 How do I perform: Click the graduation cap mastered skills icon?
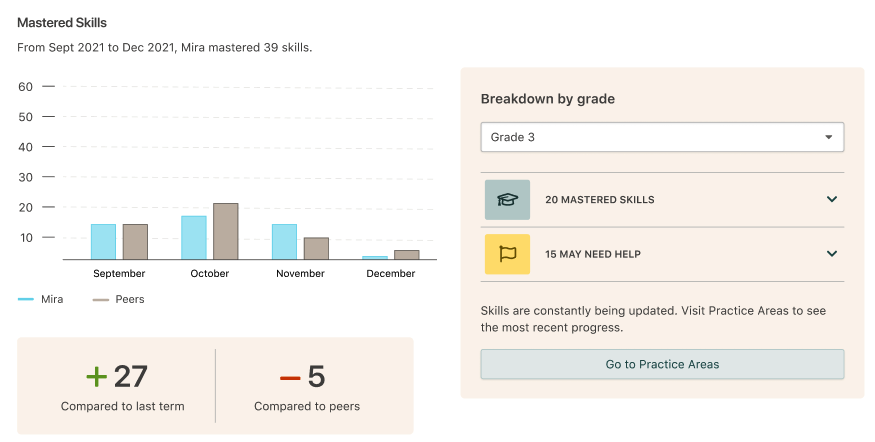507,200
